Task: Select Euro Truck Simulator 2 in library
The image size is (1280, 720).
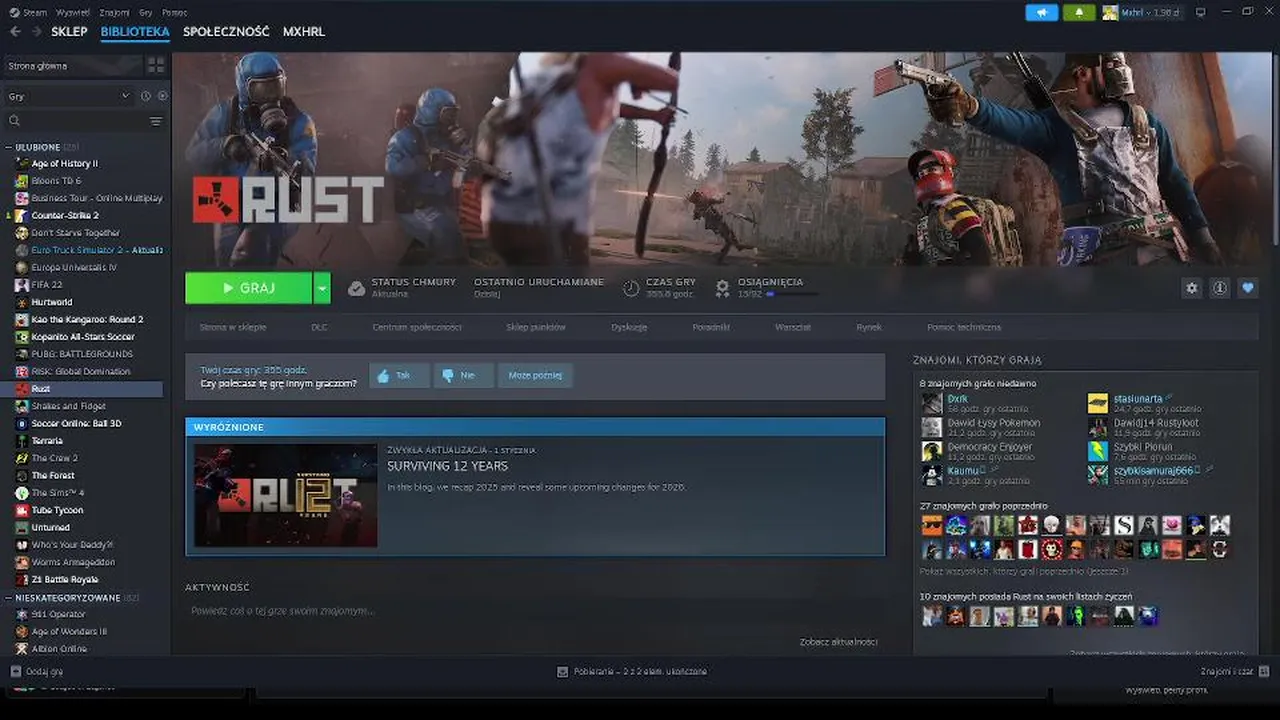Action: click(97, 250)
